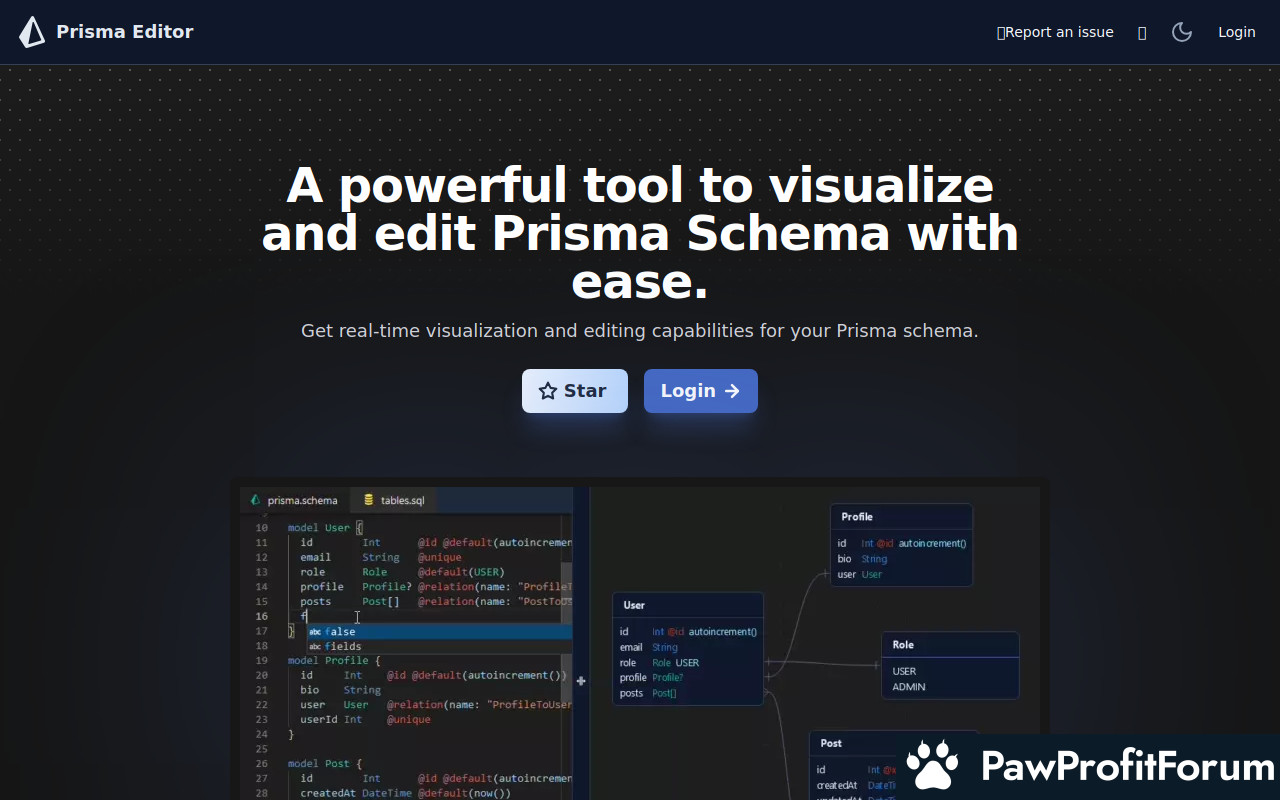Toggle dark mode with the moon icon
Image resolution: width=1280 pixels, height=800 pixels.
point(1182,32)
